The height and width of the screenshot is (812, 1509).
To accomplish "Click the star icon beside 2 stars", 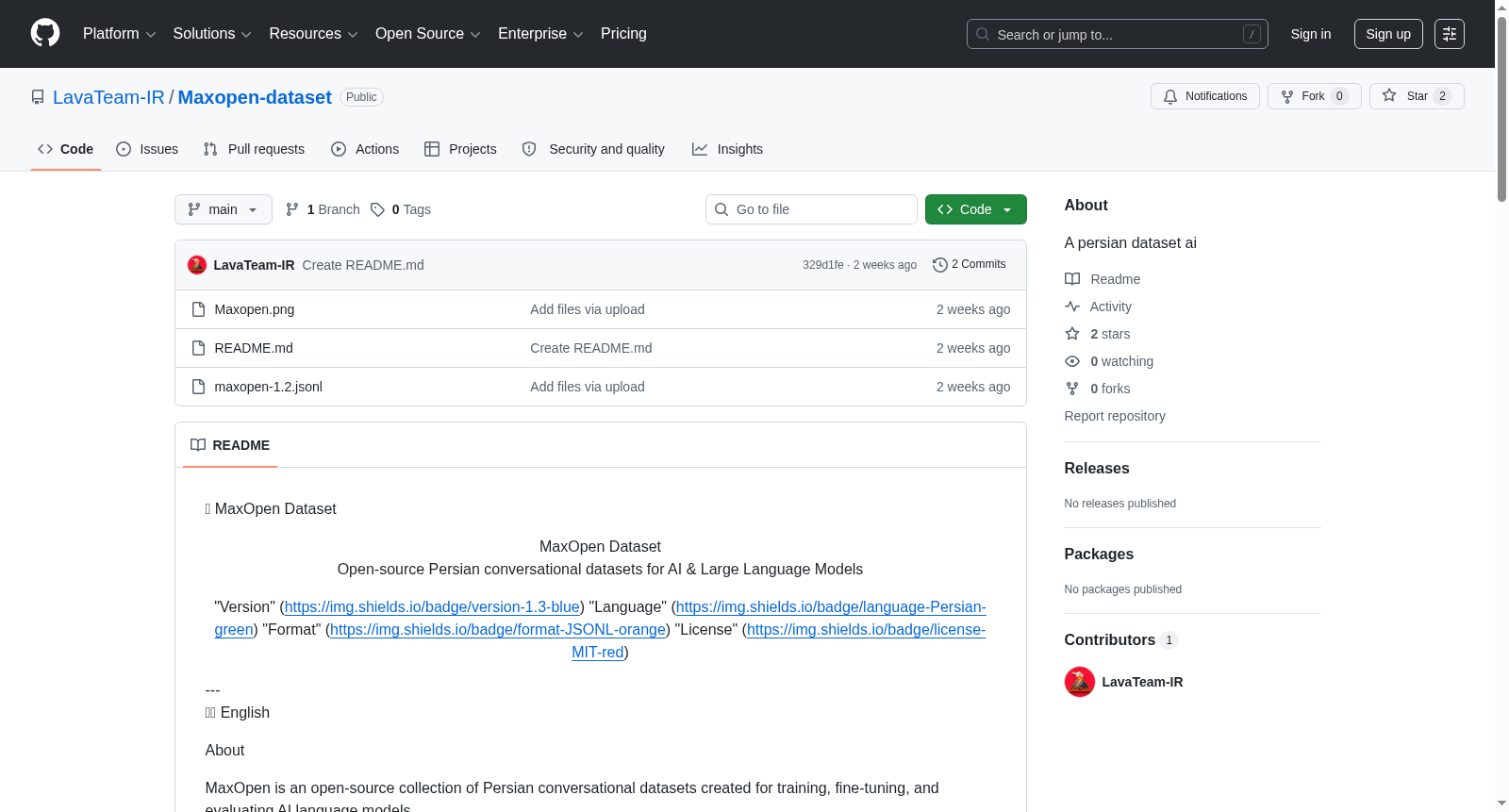I will point(1072,334).
